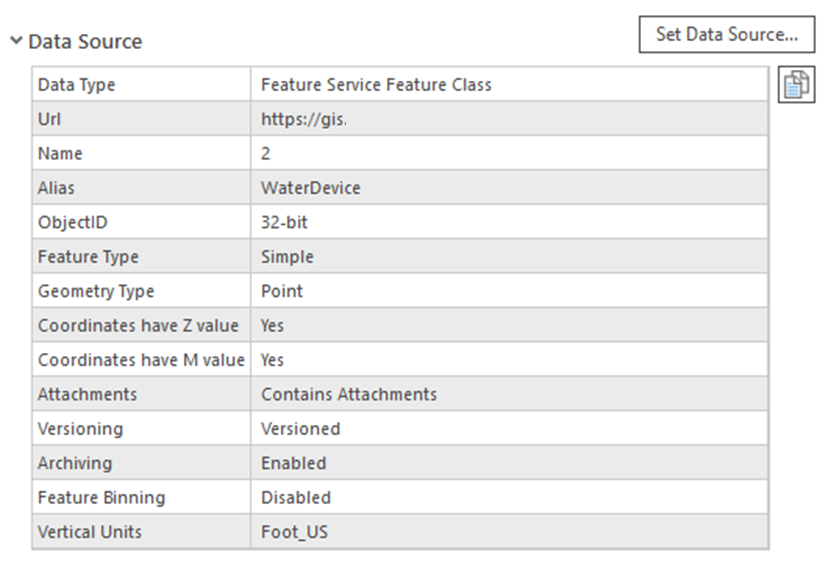Click the Feature Type Simple value

[x=287, y=257]
